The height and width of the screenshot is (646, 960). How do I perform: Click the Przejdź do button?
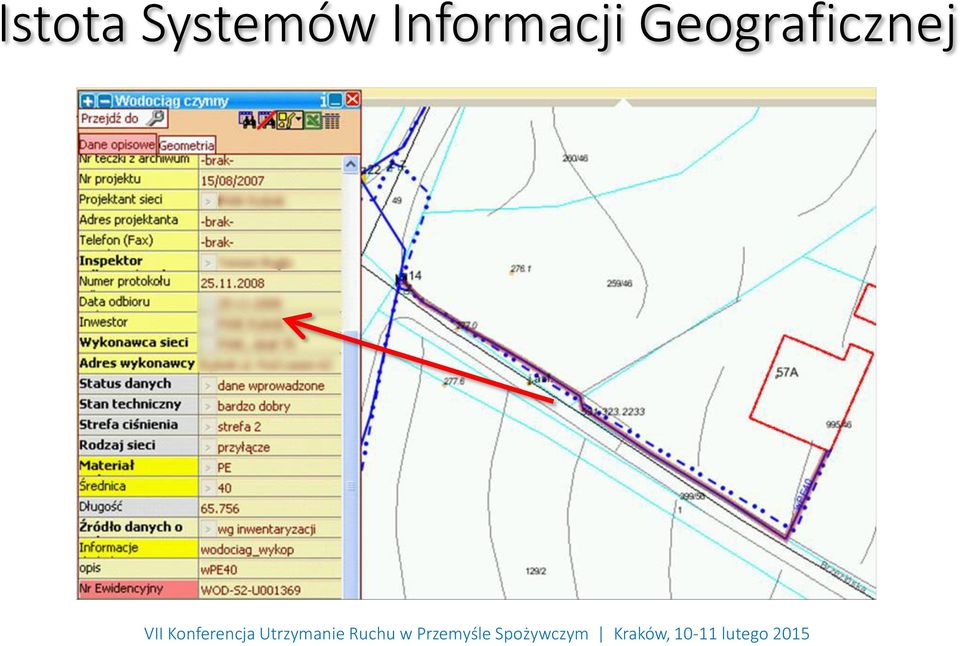[x=122, y=118]
